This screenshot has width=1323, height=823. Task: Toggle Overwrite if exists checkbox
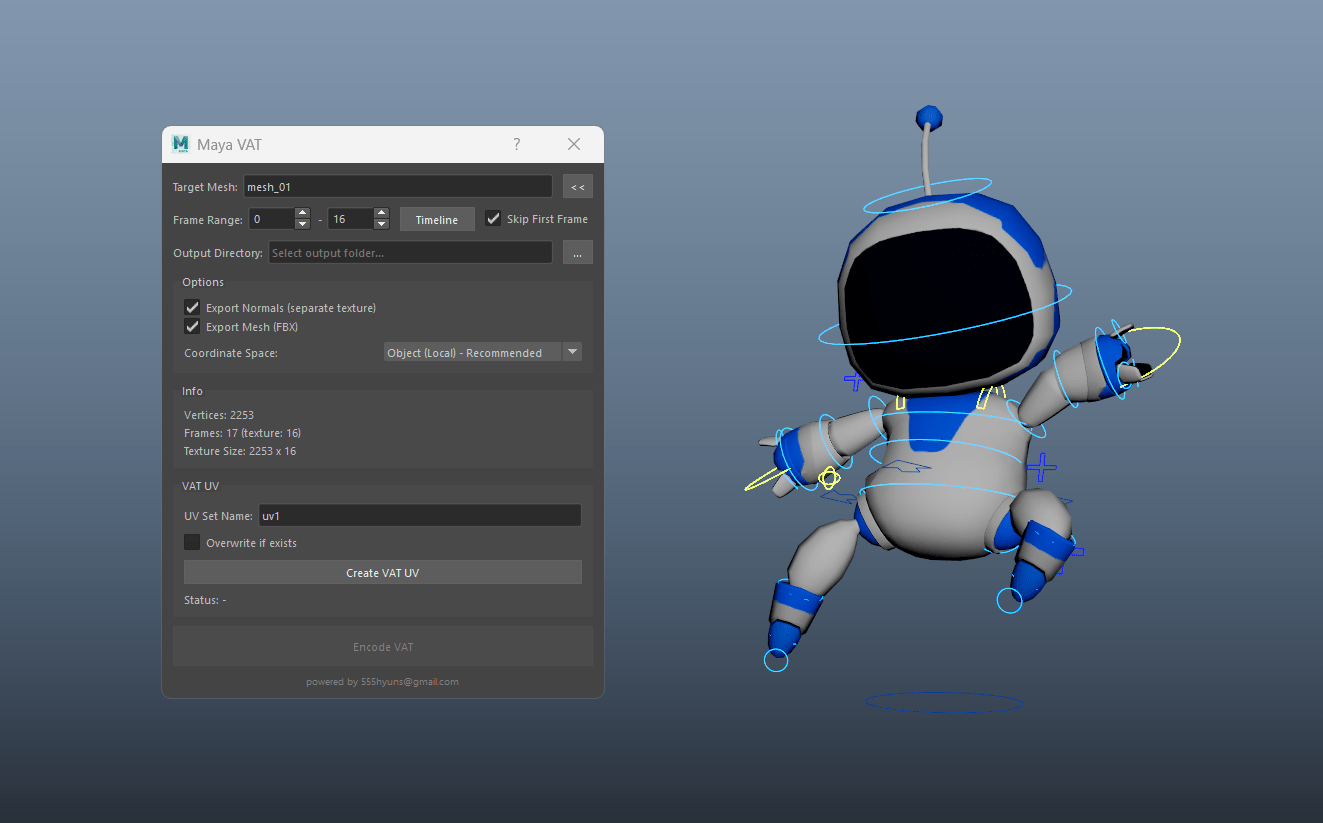click(x=193, y=543)
